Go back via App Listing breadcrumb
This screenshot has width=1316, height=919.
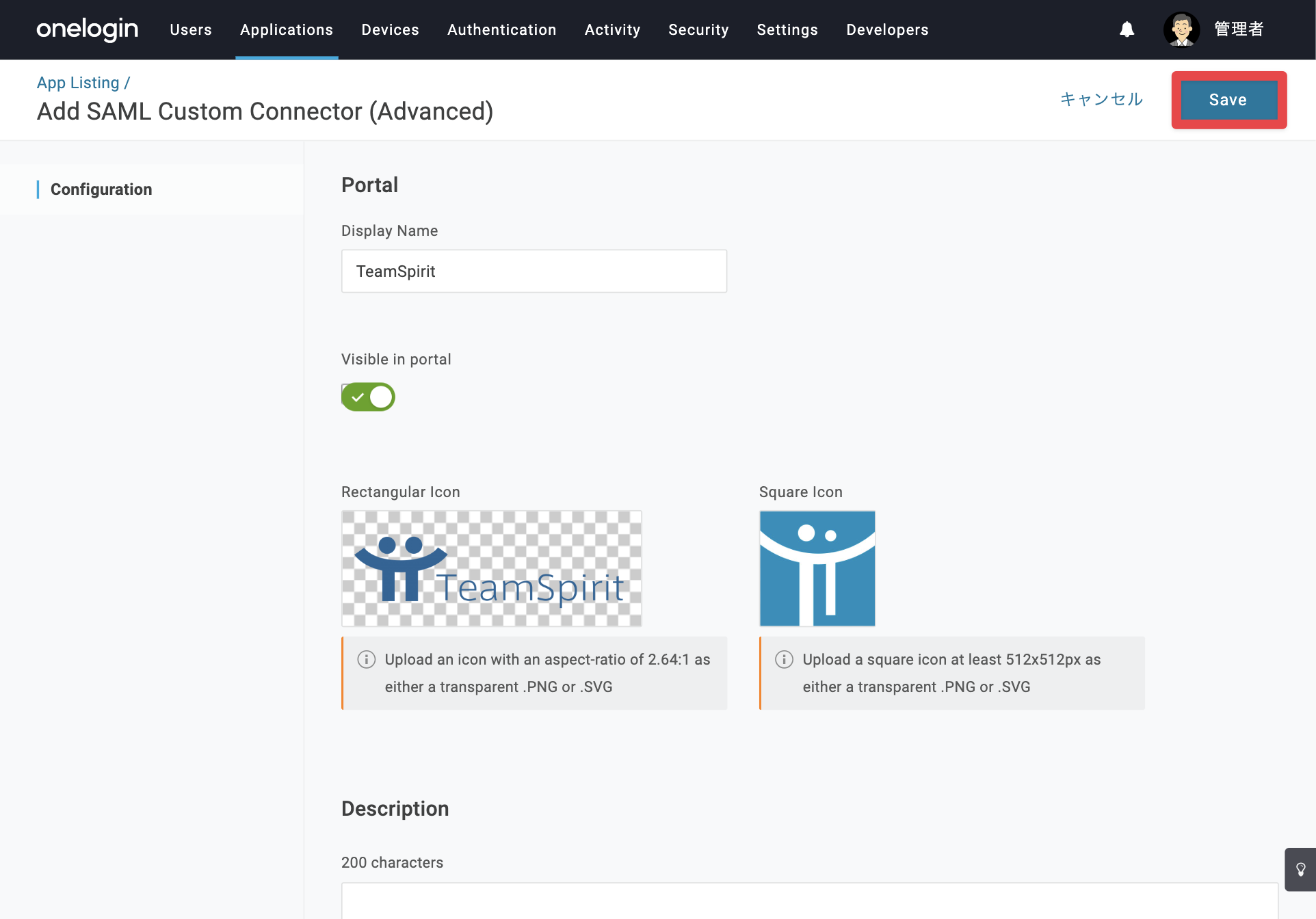[x=78, y=83]
